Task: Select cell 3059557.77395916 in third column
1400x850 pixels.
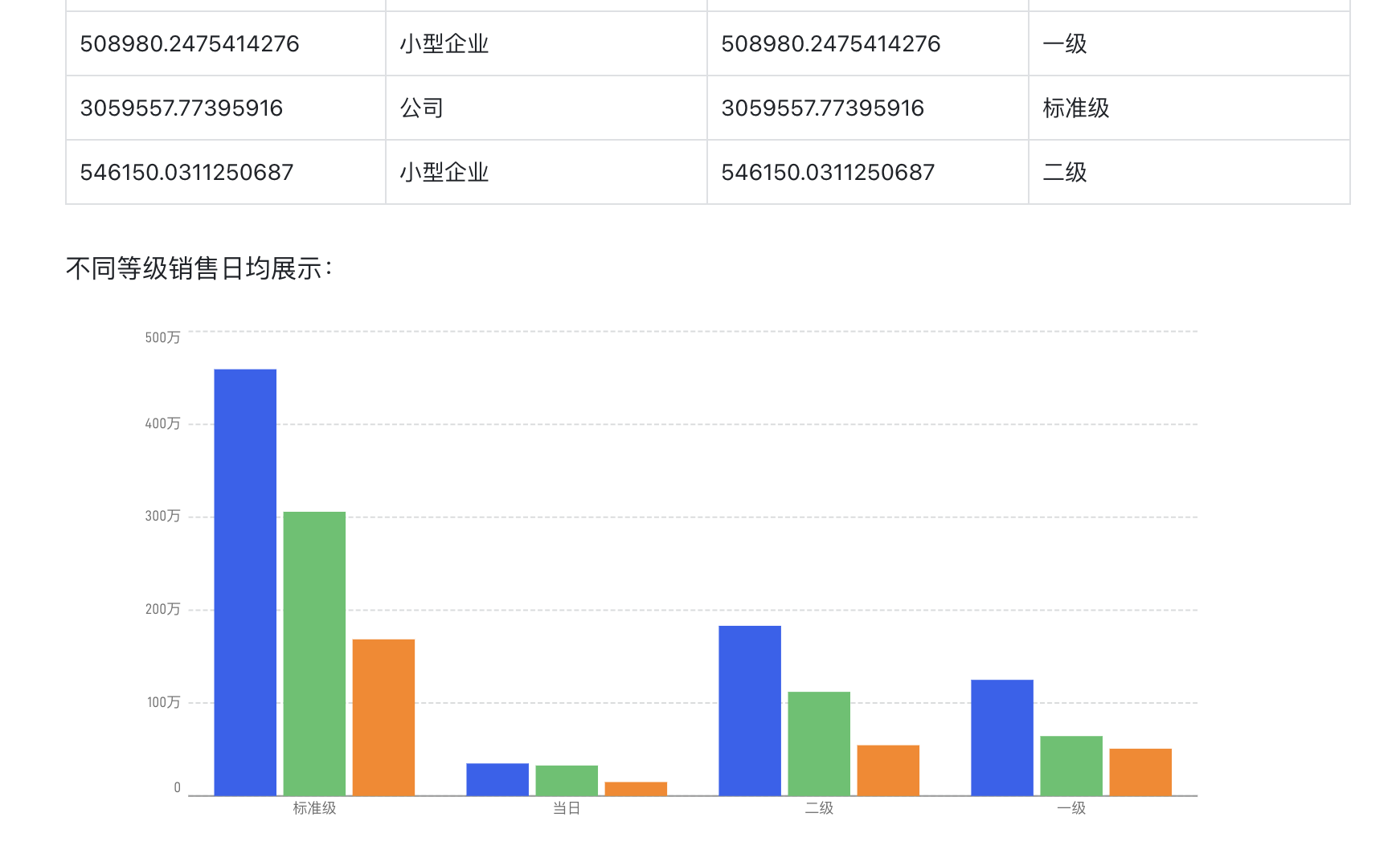Action: pyautogui.click(x=868, y=108)
